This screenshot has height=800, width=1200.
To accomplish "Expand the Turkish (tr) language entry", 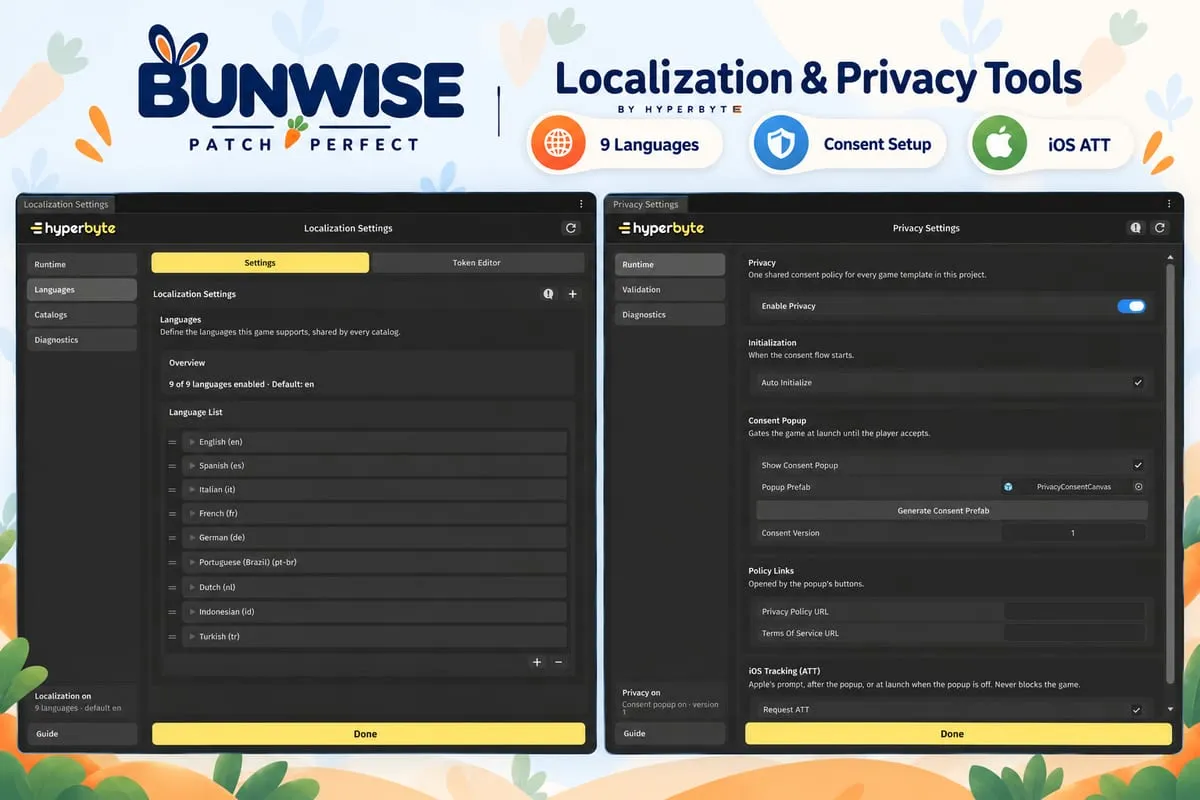I will click(191, 637).
